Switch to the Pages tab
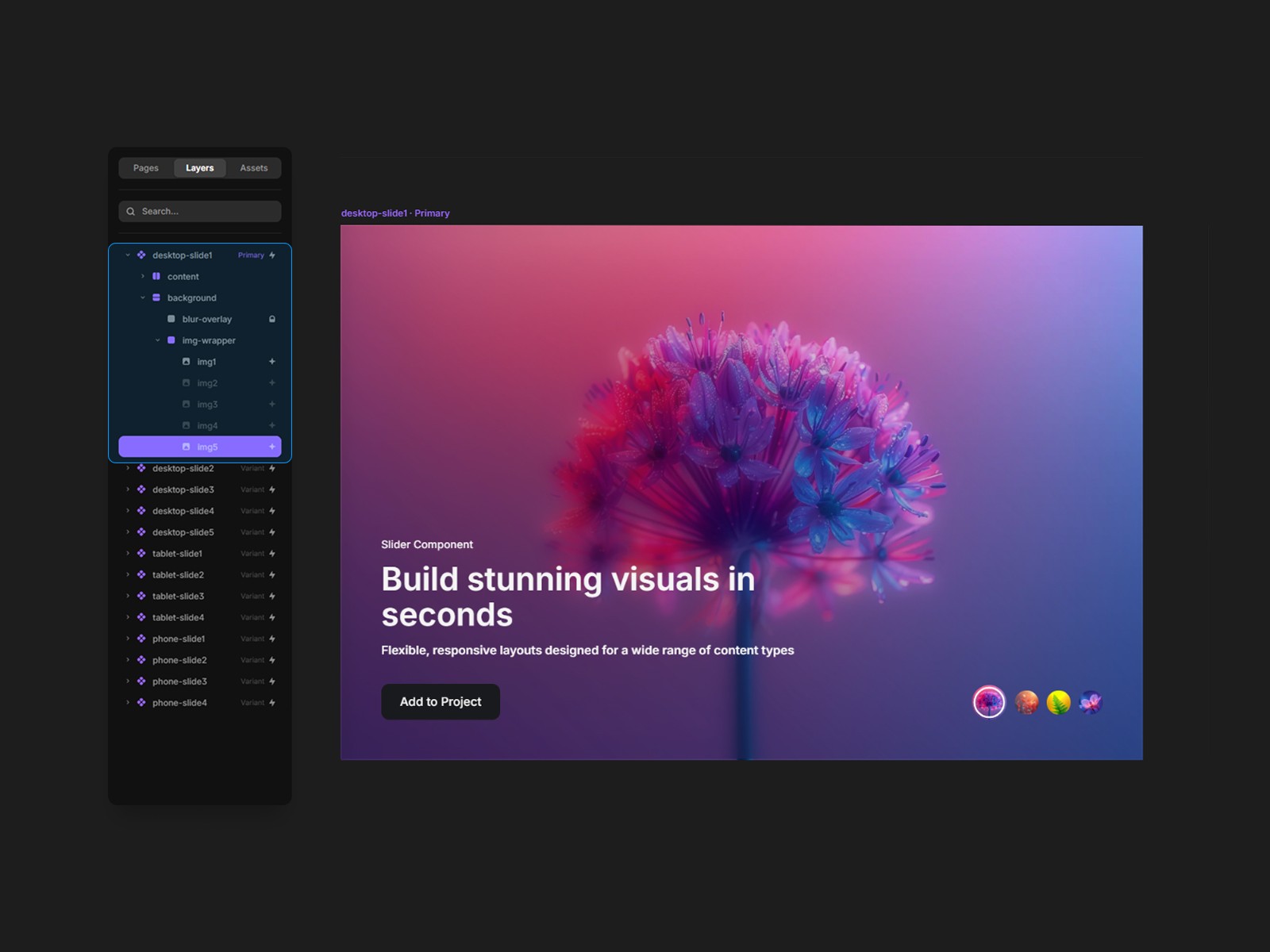 pos(146,168)
